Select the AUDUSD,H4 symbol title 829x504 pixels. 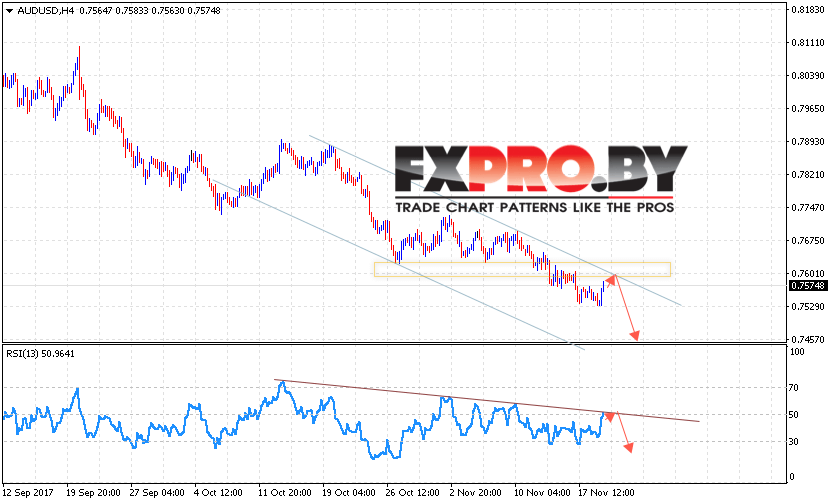tap(45, 11)
